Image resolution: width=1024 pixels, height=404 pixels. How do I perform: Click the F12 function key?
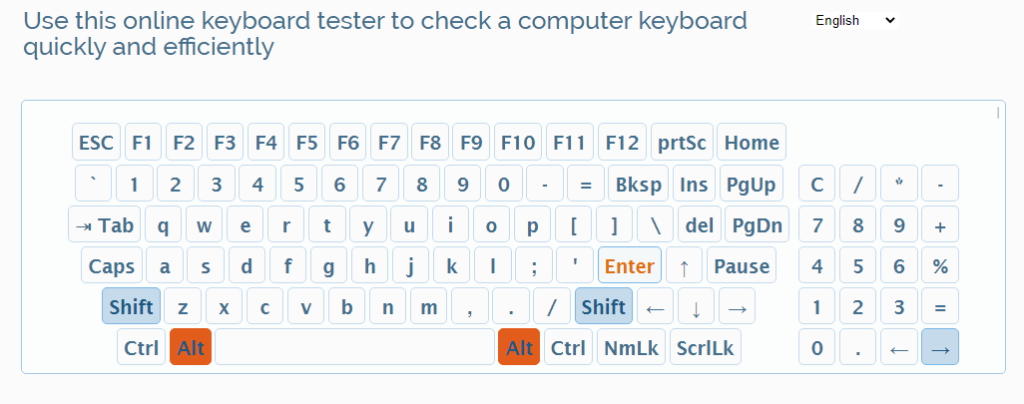click(622, 143)
